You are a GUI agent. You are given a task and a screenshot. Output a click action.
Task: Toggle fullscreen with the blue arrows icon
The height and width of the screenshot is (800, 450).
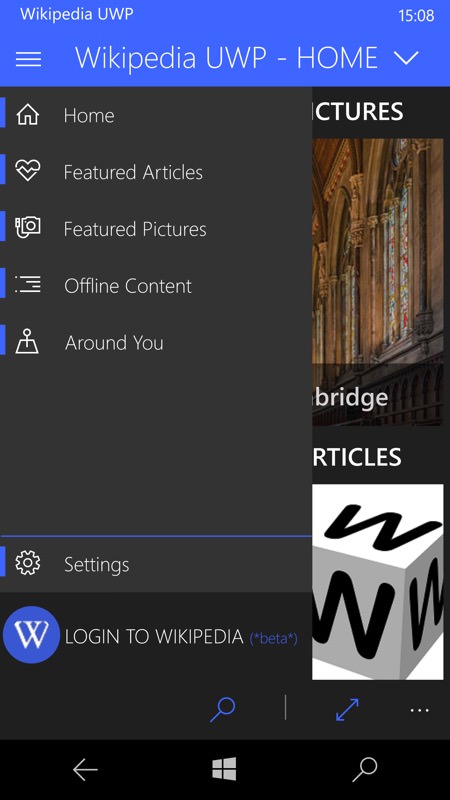347,710
